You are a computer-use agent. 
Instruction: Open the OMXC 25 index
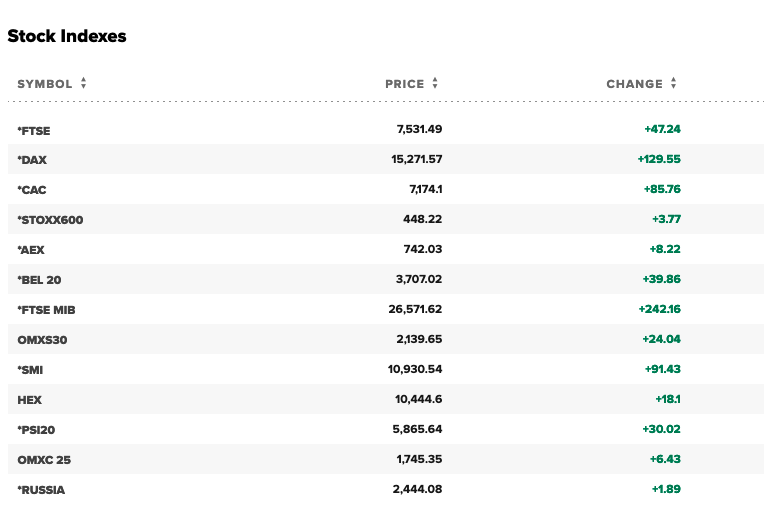click(44, 460)
